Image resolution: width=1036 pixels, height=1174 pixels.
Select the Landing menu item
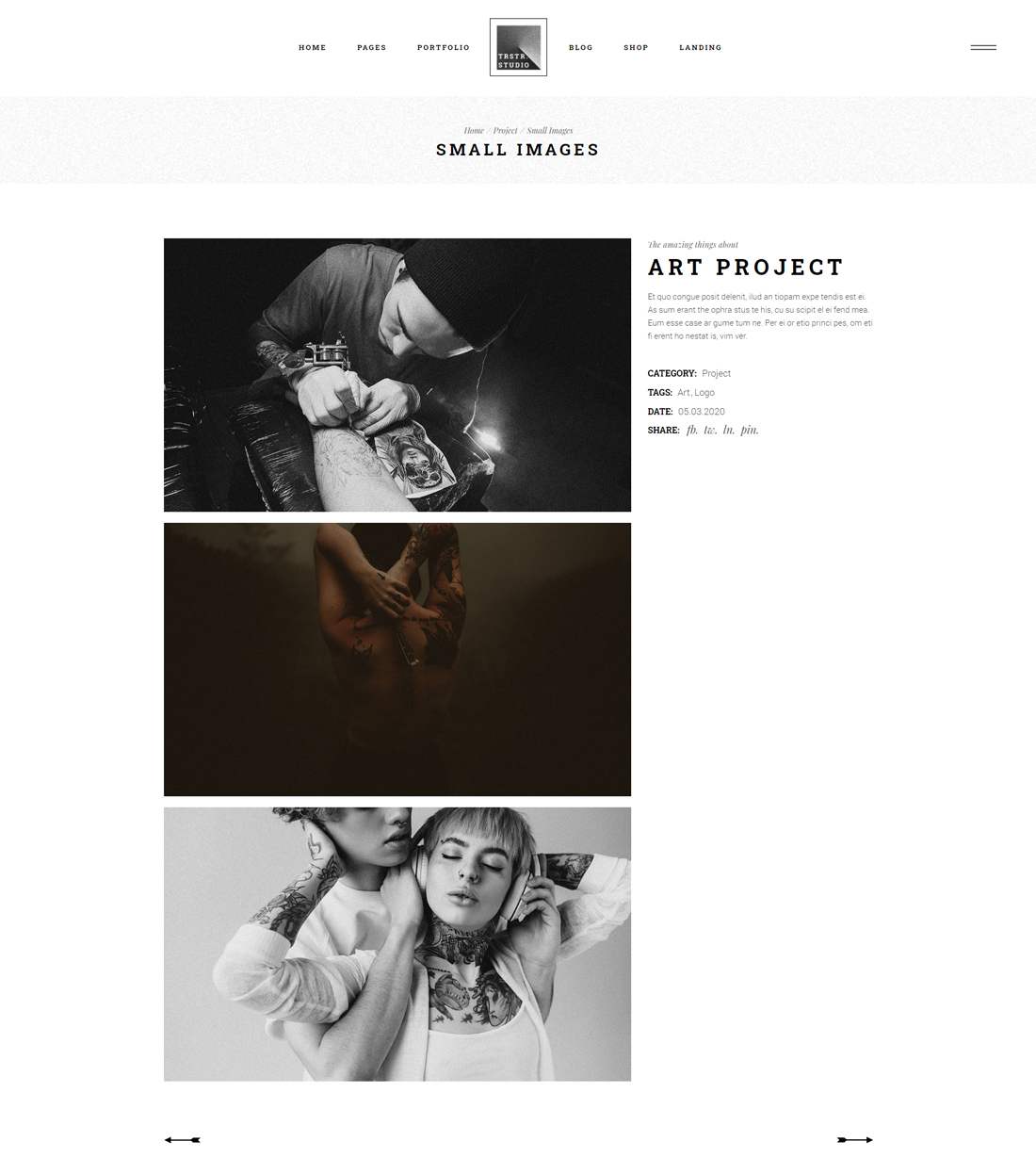pyautogui.click(x=701, y=47)
